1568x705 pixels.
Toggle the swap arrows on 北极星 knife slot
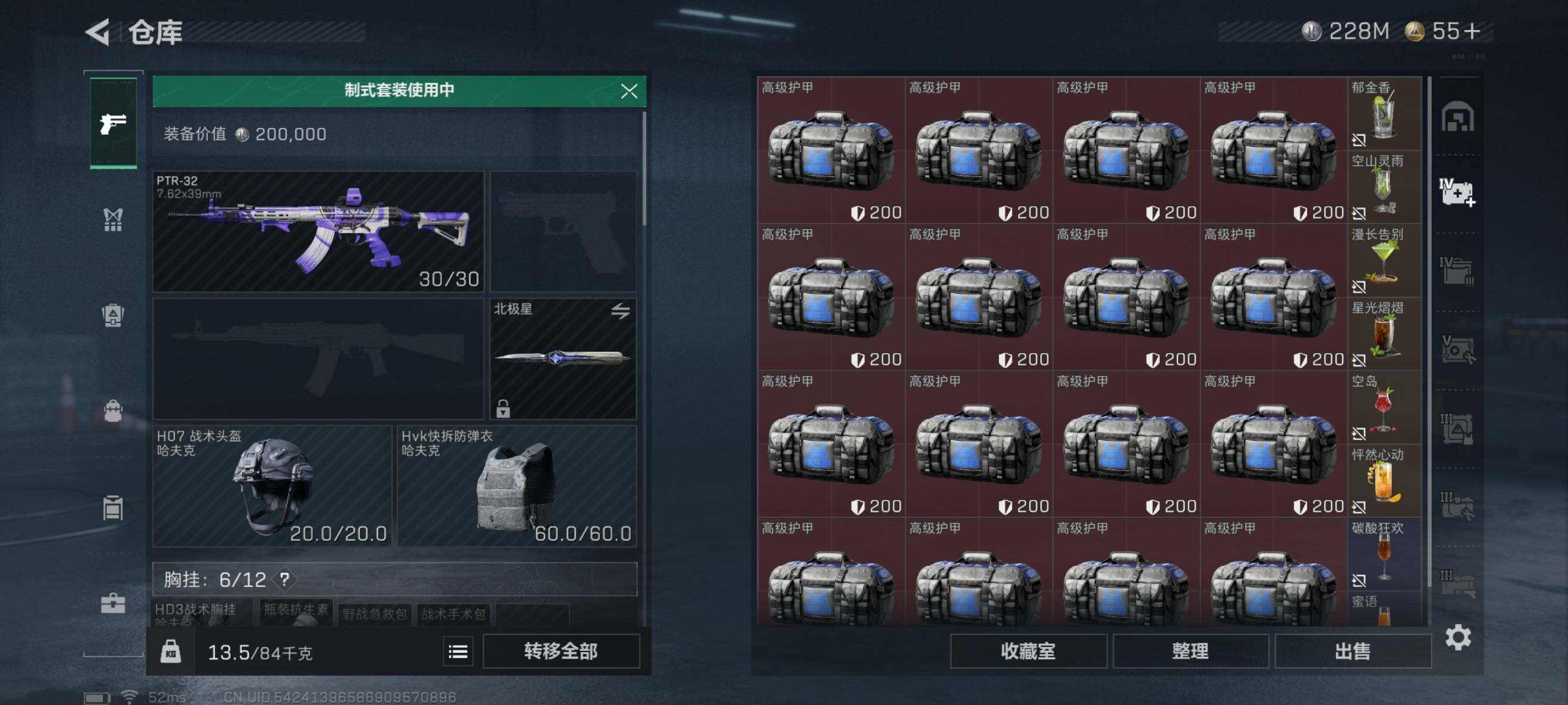[620, 311]
